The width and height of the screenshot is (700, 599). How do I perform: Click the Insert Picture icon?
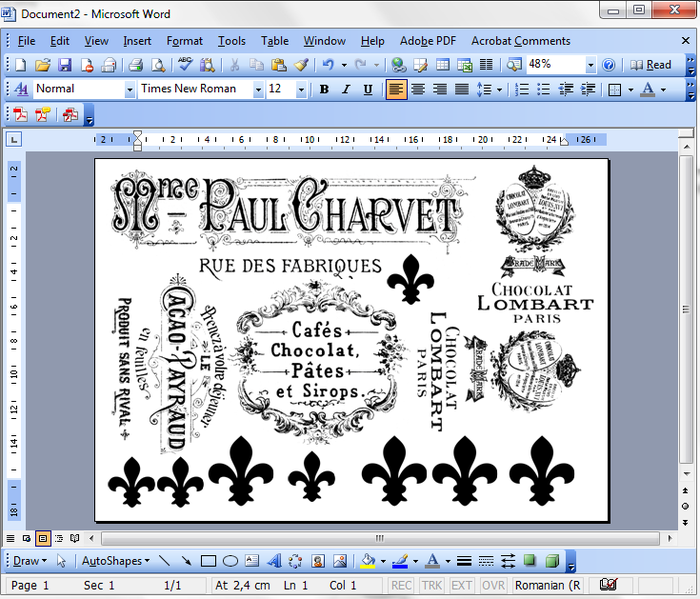pos(340,561)
